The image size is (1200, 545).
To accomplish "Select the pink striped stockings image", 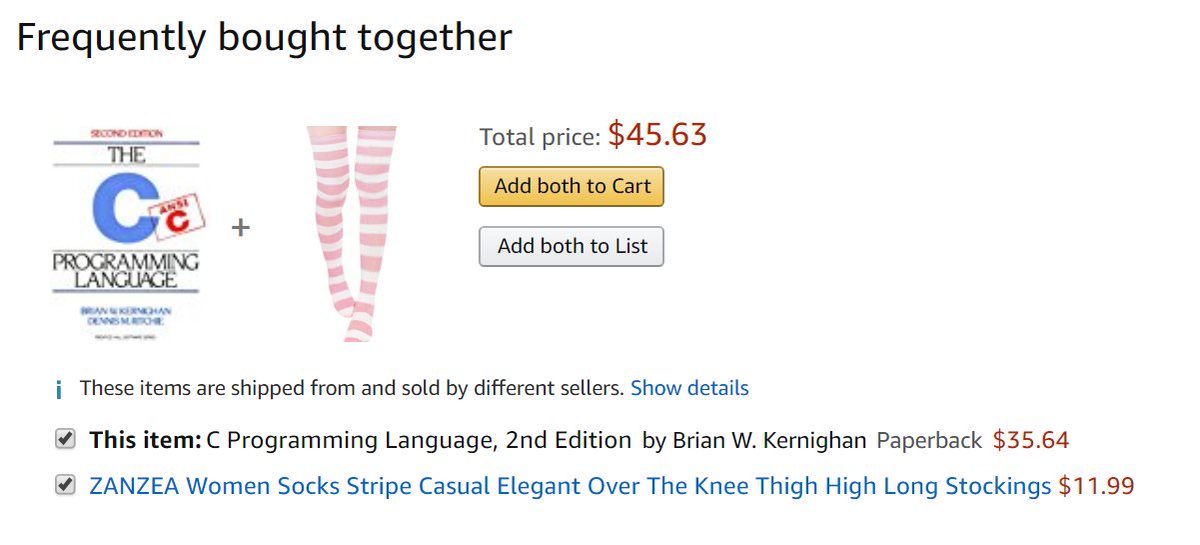I will (x=352, y=233).
